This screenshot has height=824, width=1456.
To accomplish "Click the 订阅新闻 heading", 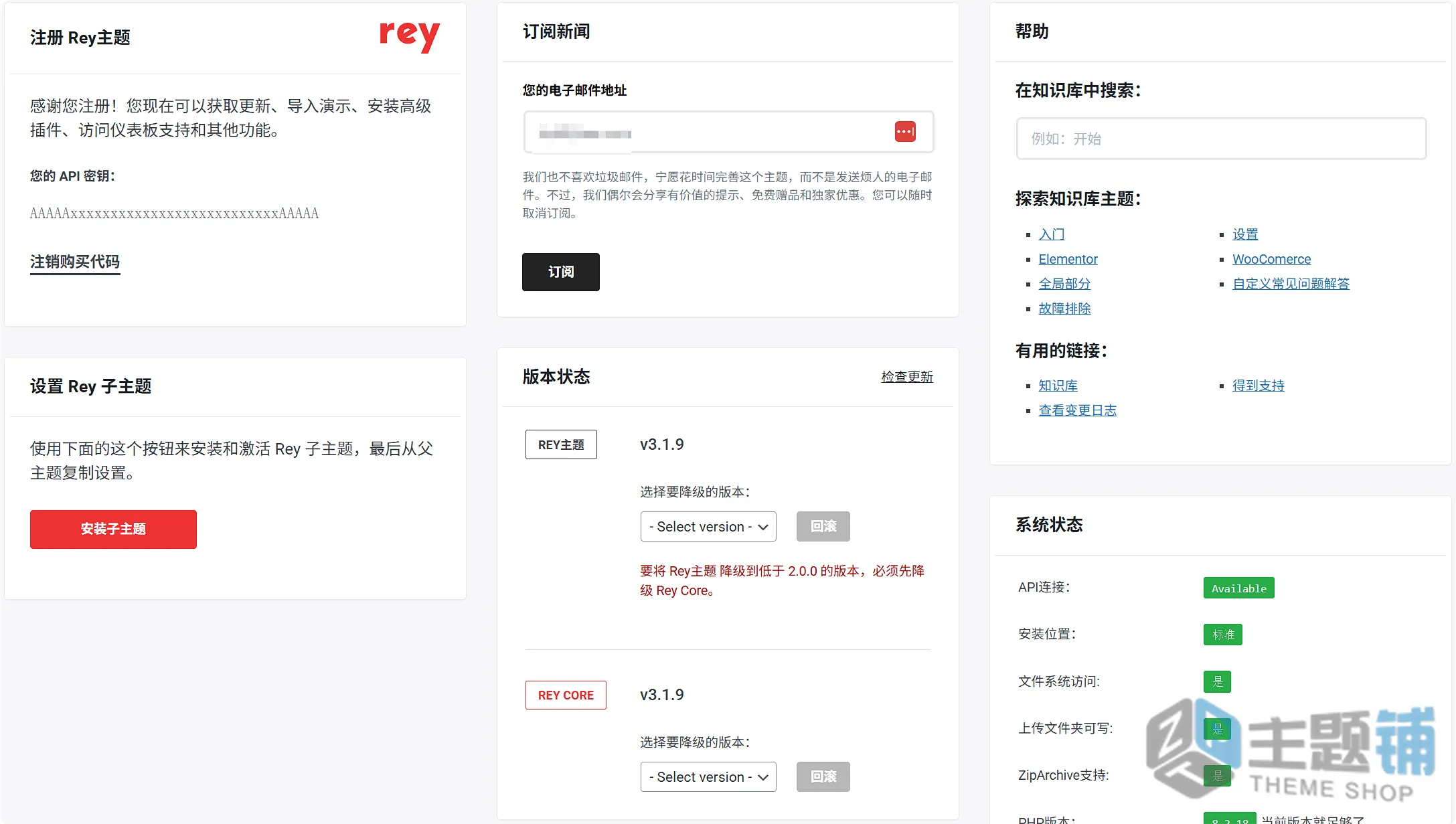I will pos(556,31).
